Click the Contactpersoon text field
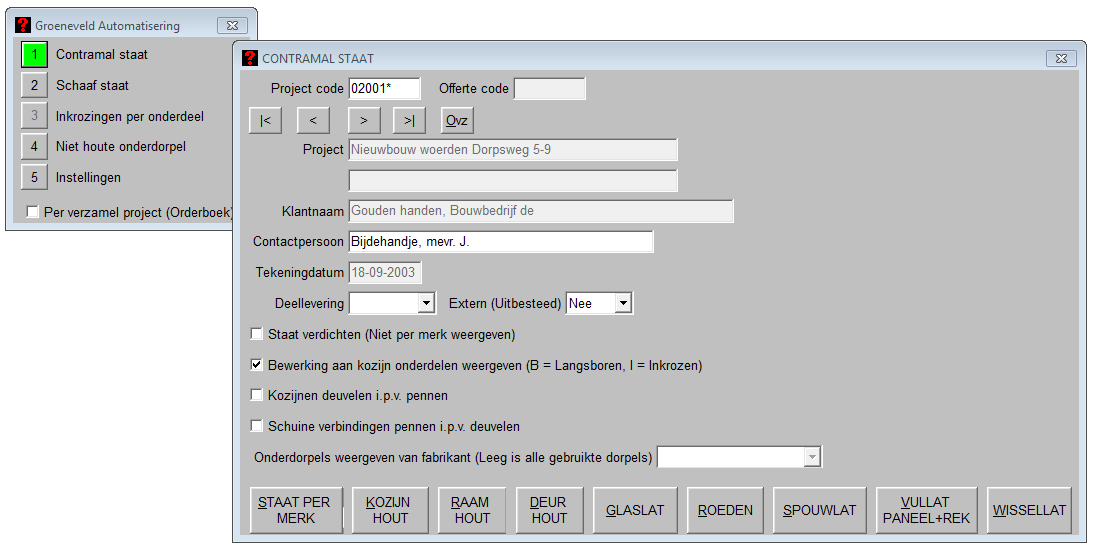The image size is (1099, 555). click(500, 242)
